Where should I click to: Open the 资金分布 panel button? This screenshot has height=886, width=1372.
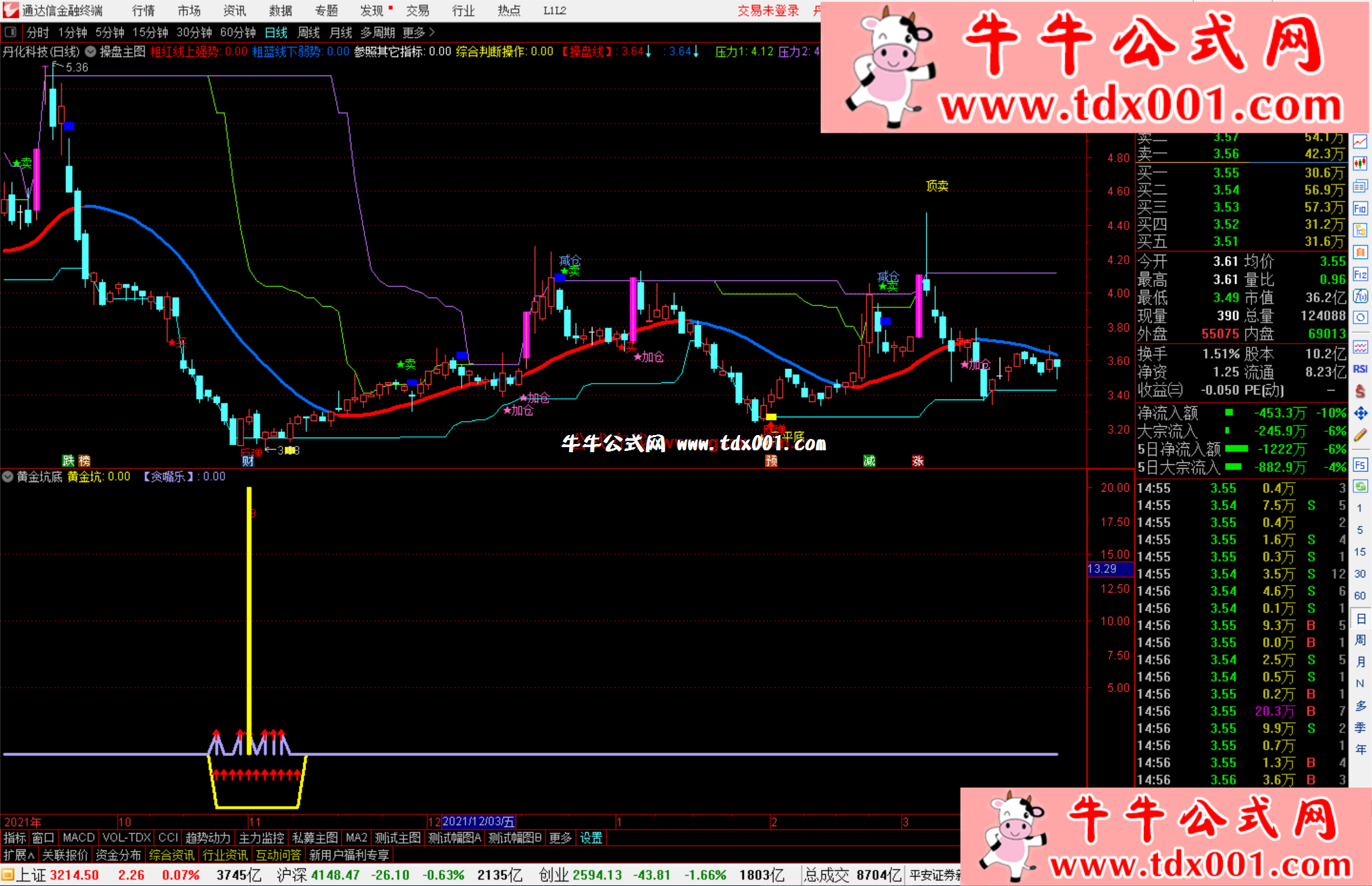(x=118, y=855)
